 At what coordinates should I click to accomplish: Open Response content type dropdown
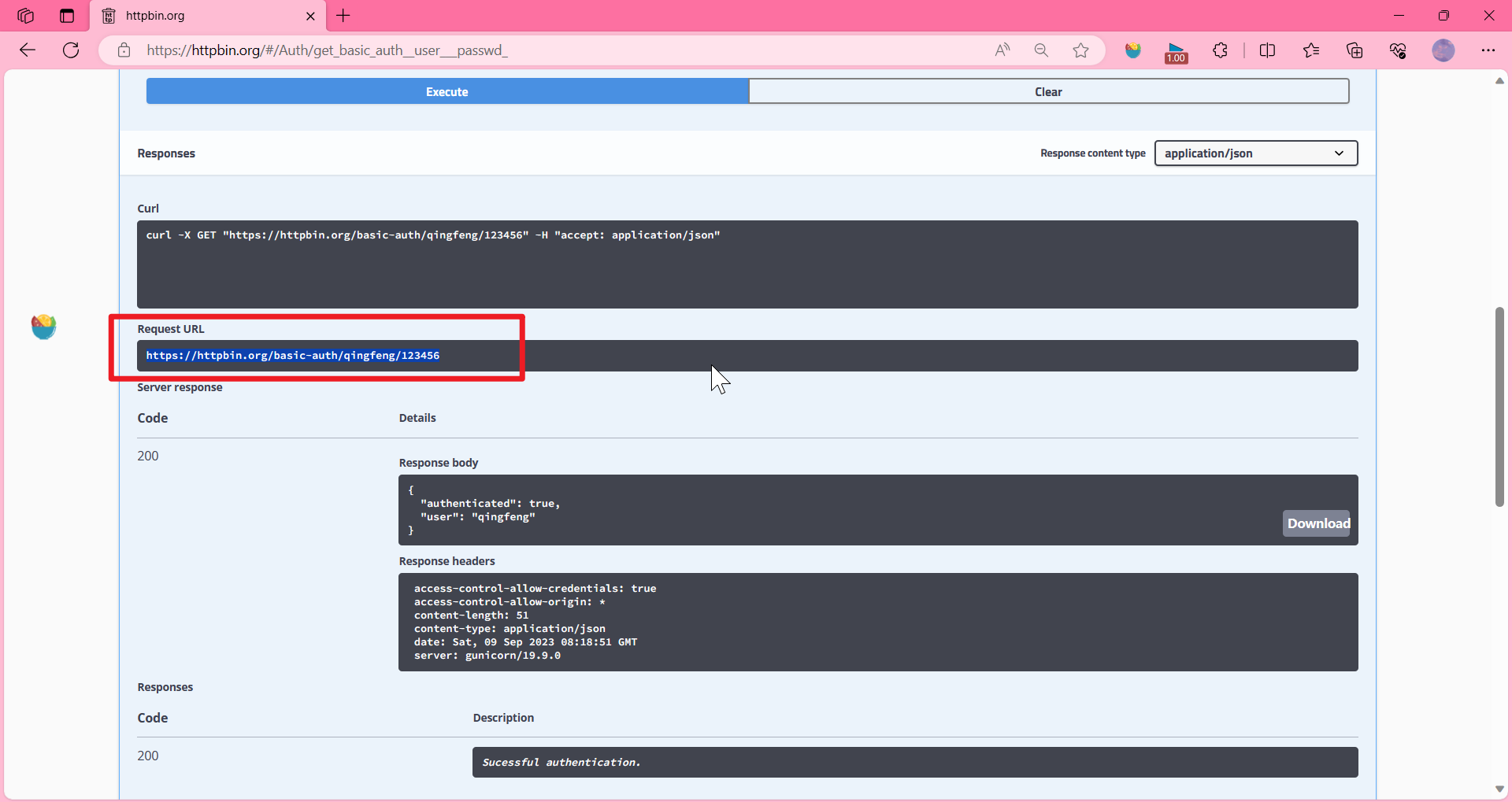coord(1256,153)
